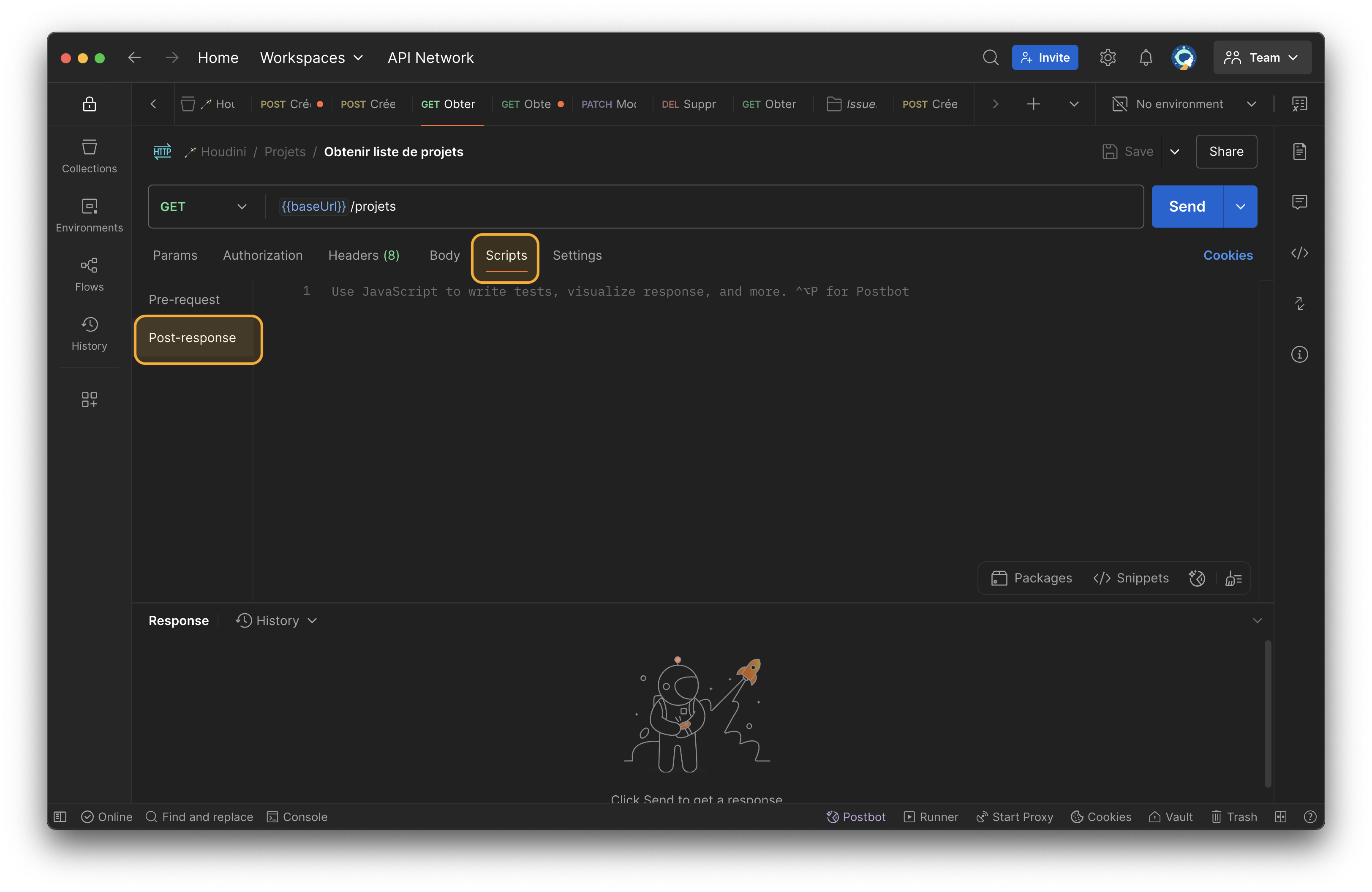The width and height of the screenshot is (1372, 892).
Task: Open Runner in the status bar
Action: click(931, 816)
